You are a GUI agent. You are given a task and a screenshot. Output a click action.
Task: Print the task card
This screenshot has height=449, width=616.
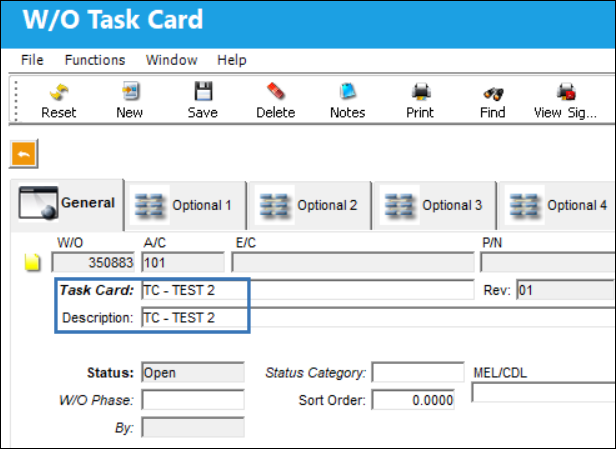(421, 92)
